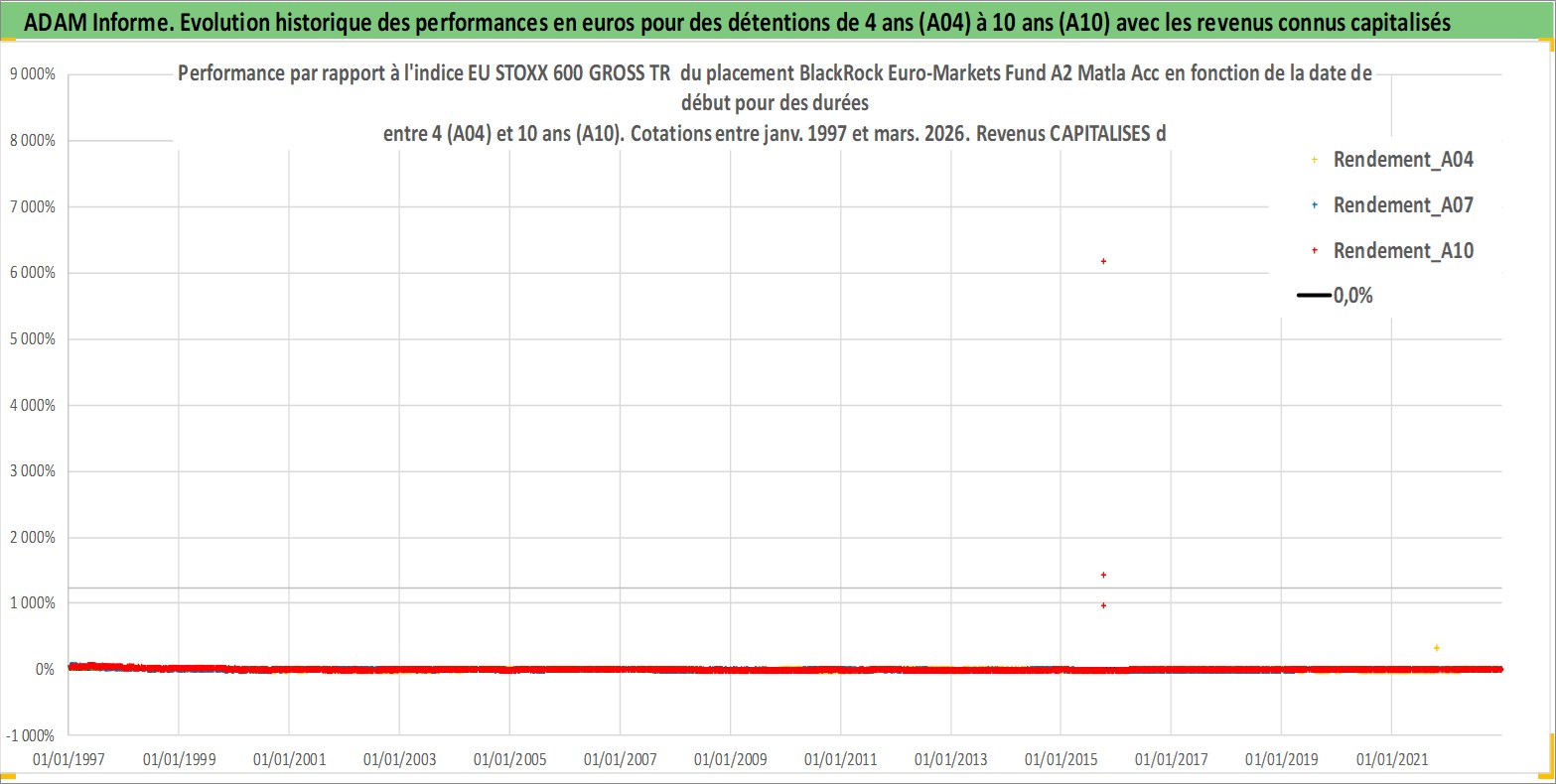Click the 3 000% y-axis label

[31, 471]
